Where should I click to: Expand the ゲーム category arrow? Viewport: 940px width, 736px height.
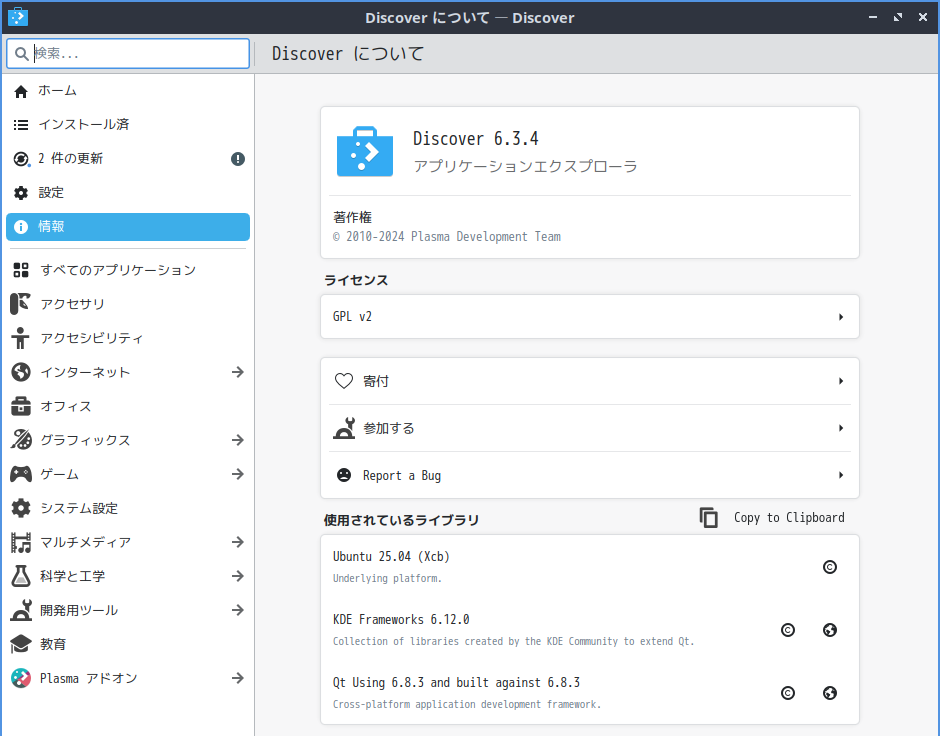238,474
